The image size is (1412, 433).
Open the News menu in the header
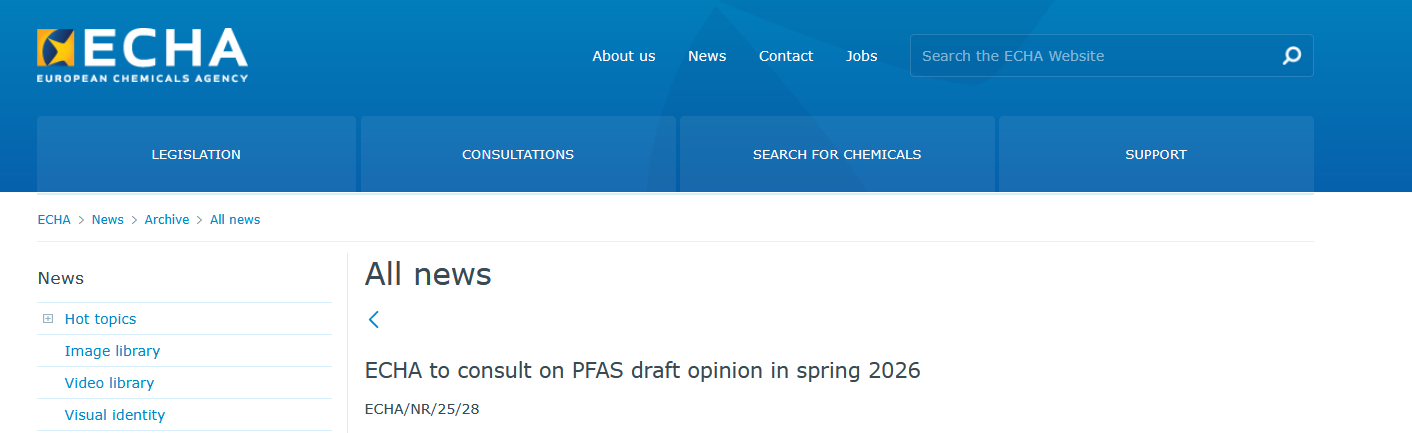[707, 56]
